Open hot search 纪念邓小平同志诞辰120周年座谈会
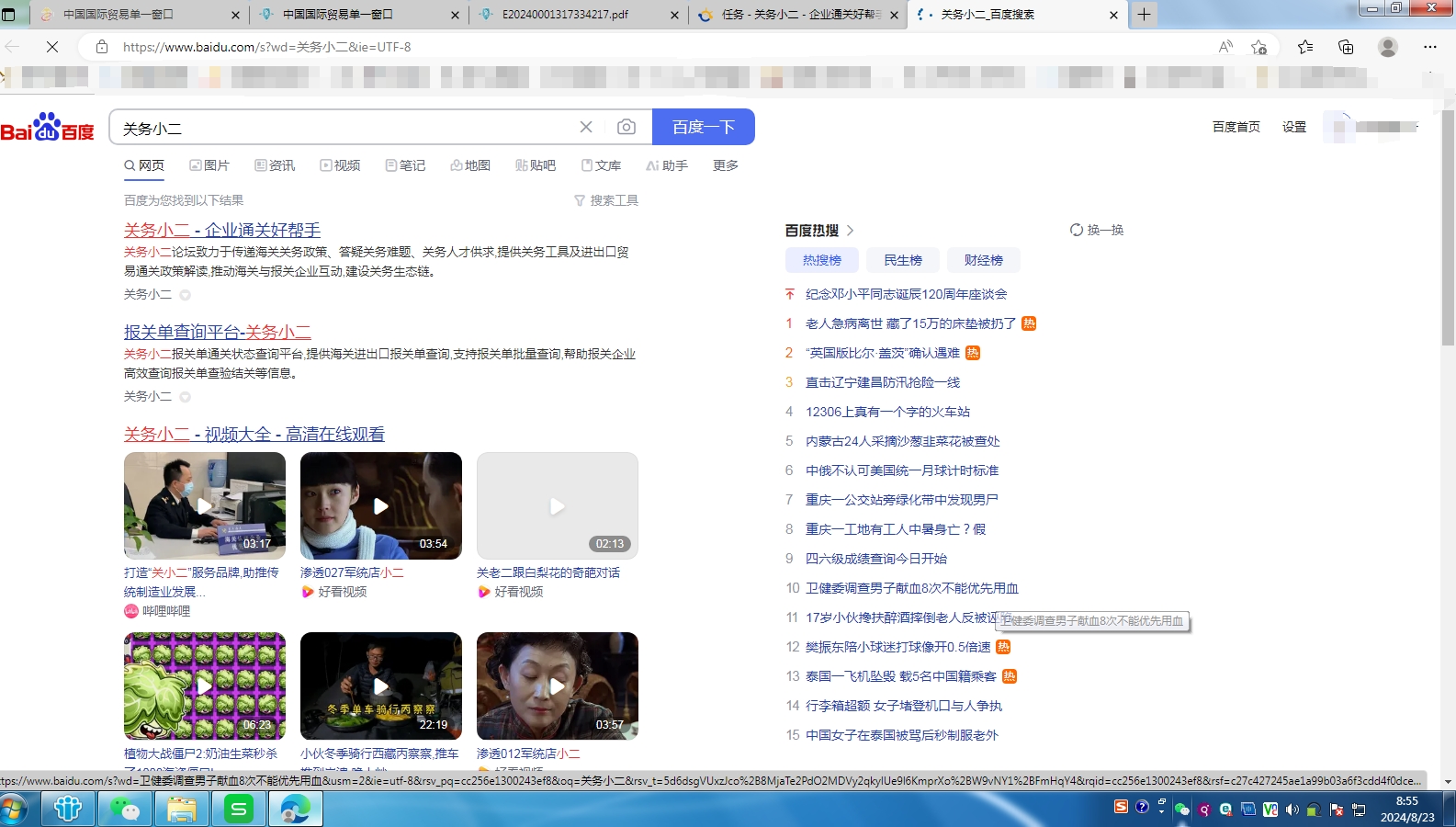This screenshot has height=827, width=1456. [x=906, y=294]
